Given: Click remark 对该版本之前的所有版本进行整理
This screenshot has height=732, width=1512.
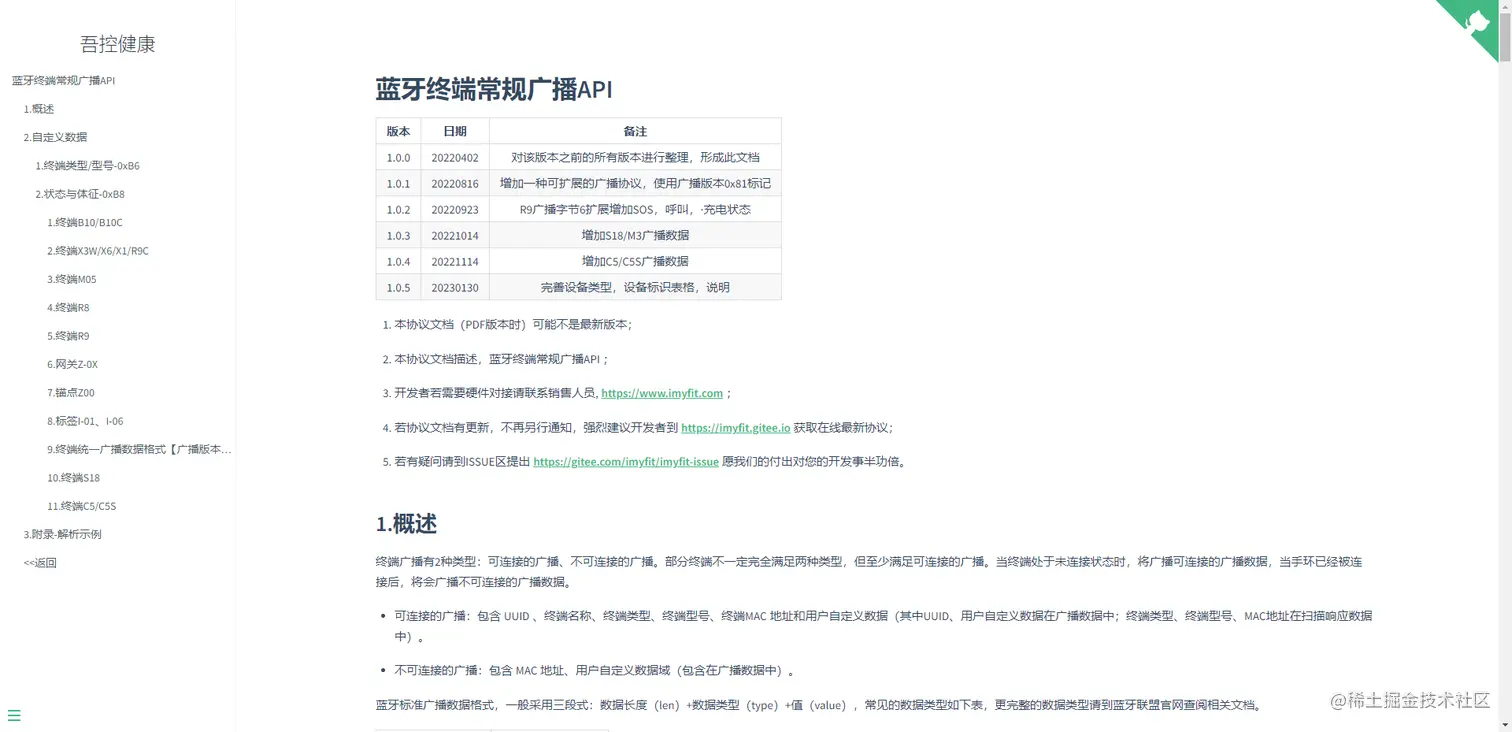Looking at the screenshot, I should tap(635, 157).
